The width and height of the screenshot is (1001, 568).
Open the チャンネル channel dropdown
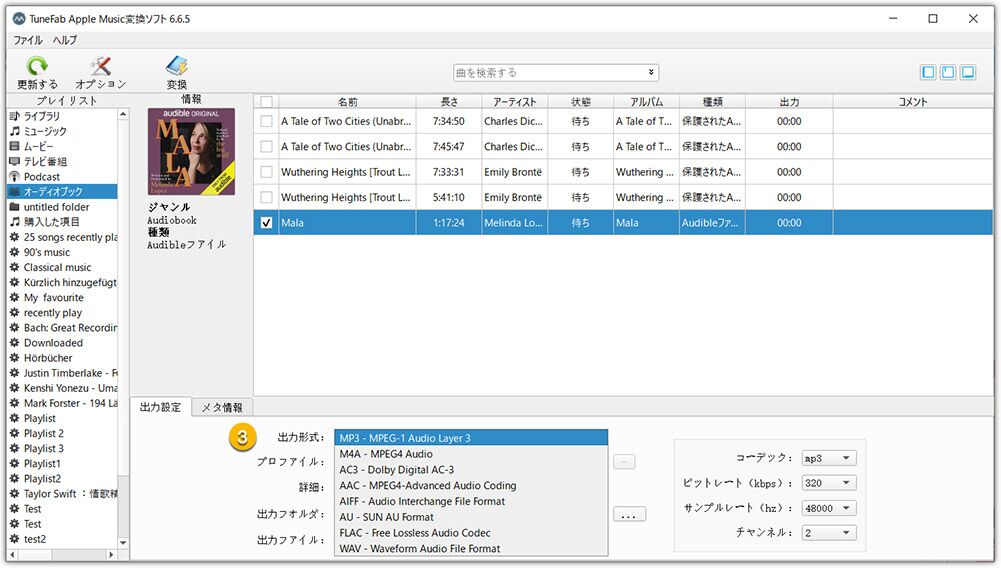point(829,533)
